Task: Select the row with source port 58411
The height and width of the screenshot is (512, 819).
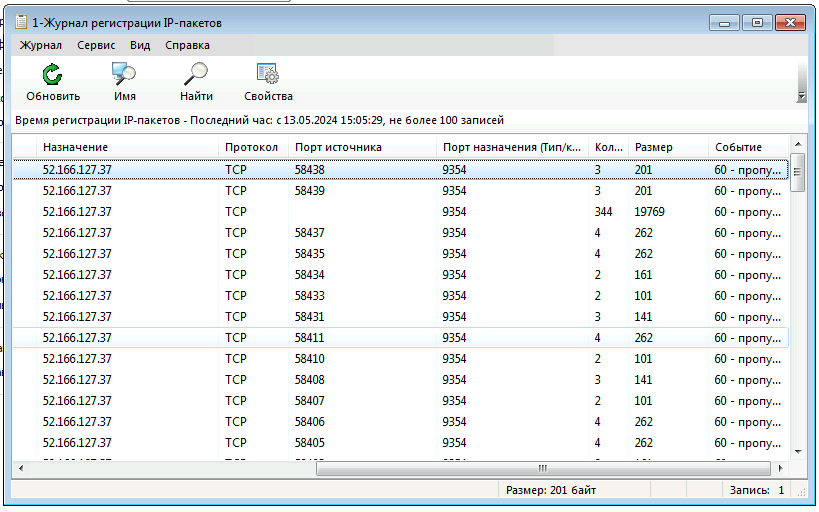Action: pos(401,338)
